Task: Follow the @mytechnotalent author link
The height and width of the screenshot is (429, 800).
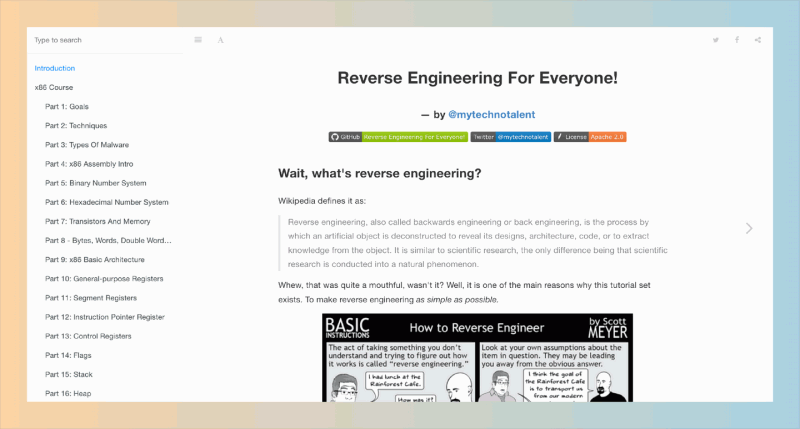Action: click(491, 115)
